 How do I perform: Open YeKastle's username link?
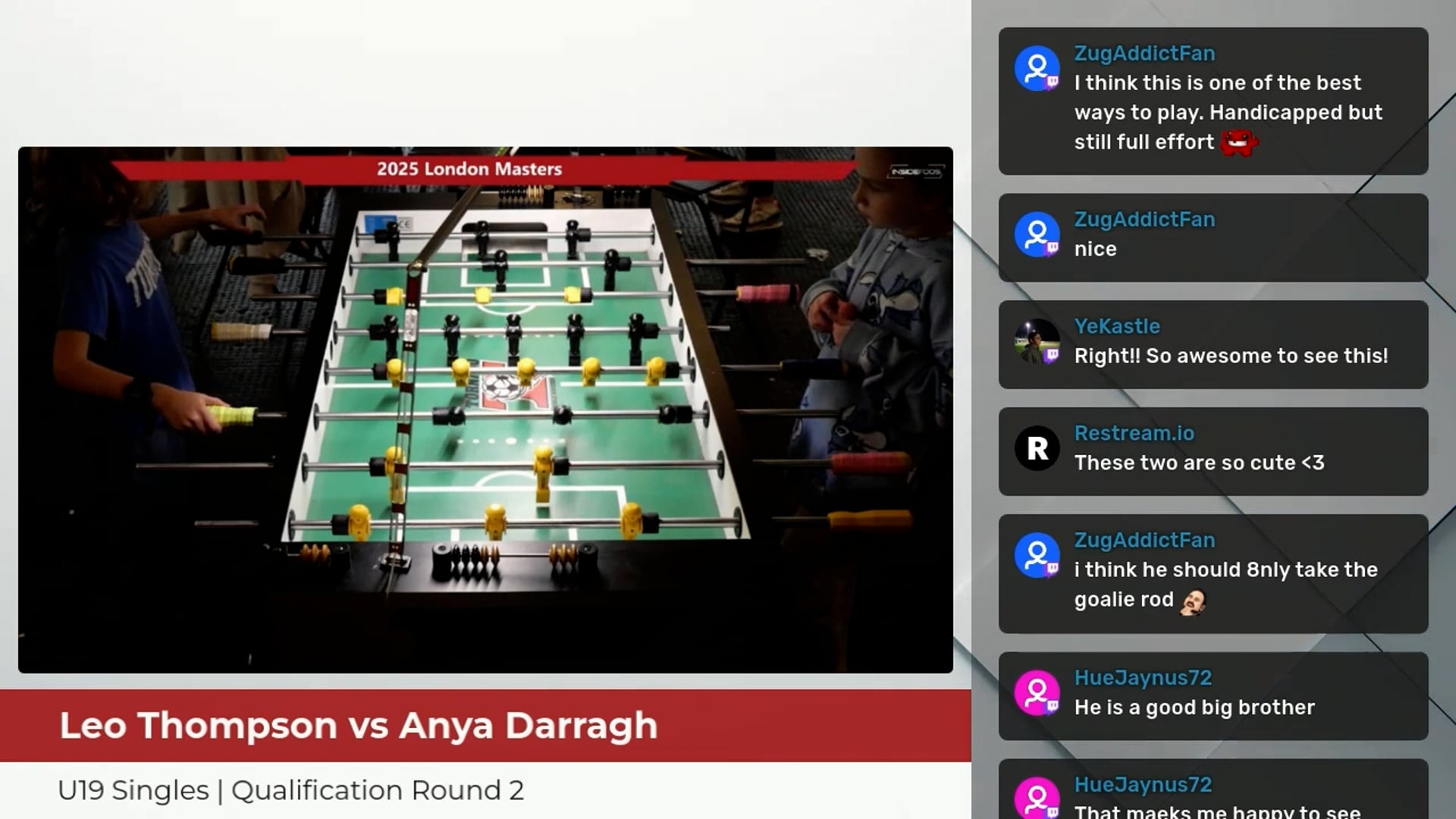1117,326
